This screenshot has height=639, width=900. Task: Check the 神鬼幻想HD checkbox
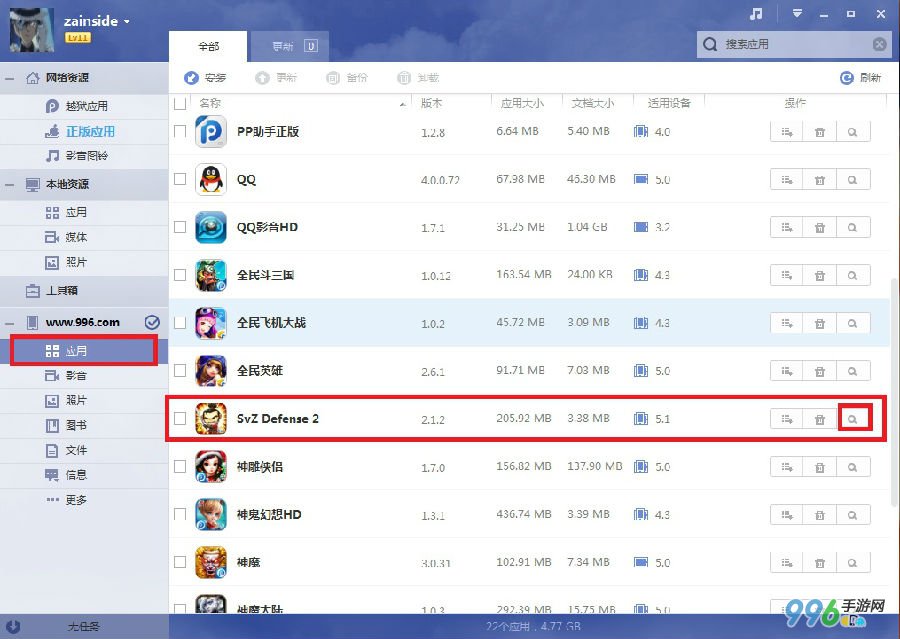click(x=180, y=514)
